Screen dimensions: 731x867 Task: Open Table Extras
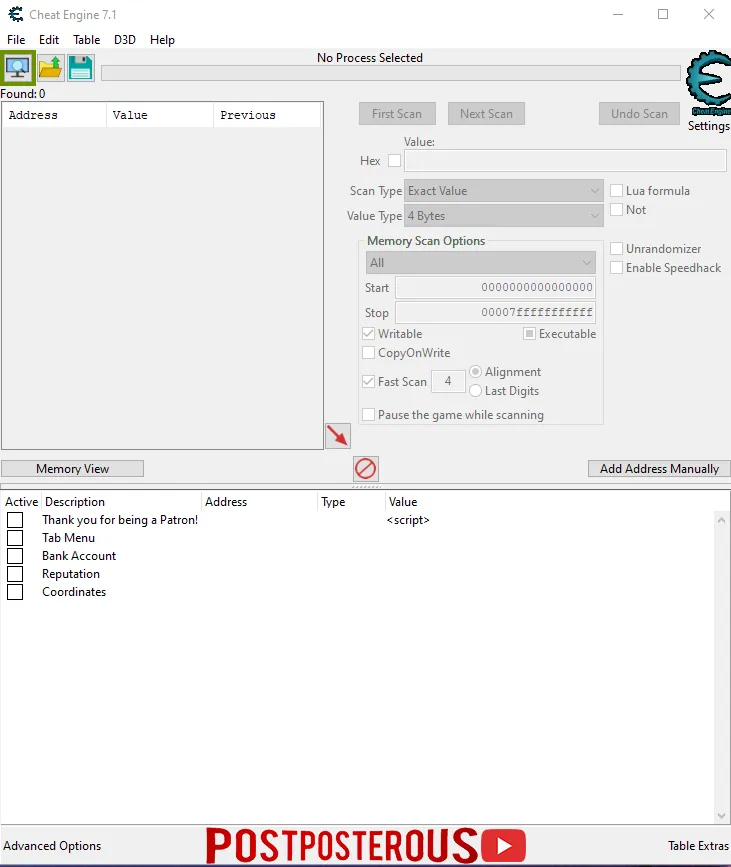[698, 846]
